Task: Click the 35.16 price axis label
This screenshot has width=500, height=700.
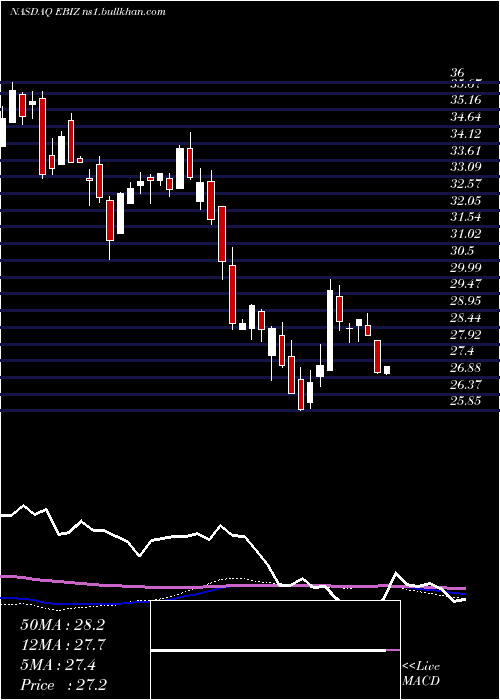Action: tap(466, 100)
